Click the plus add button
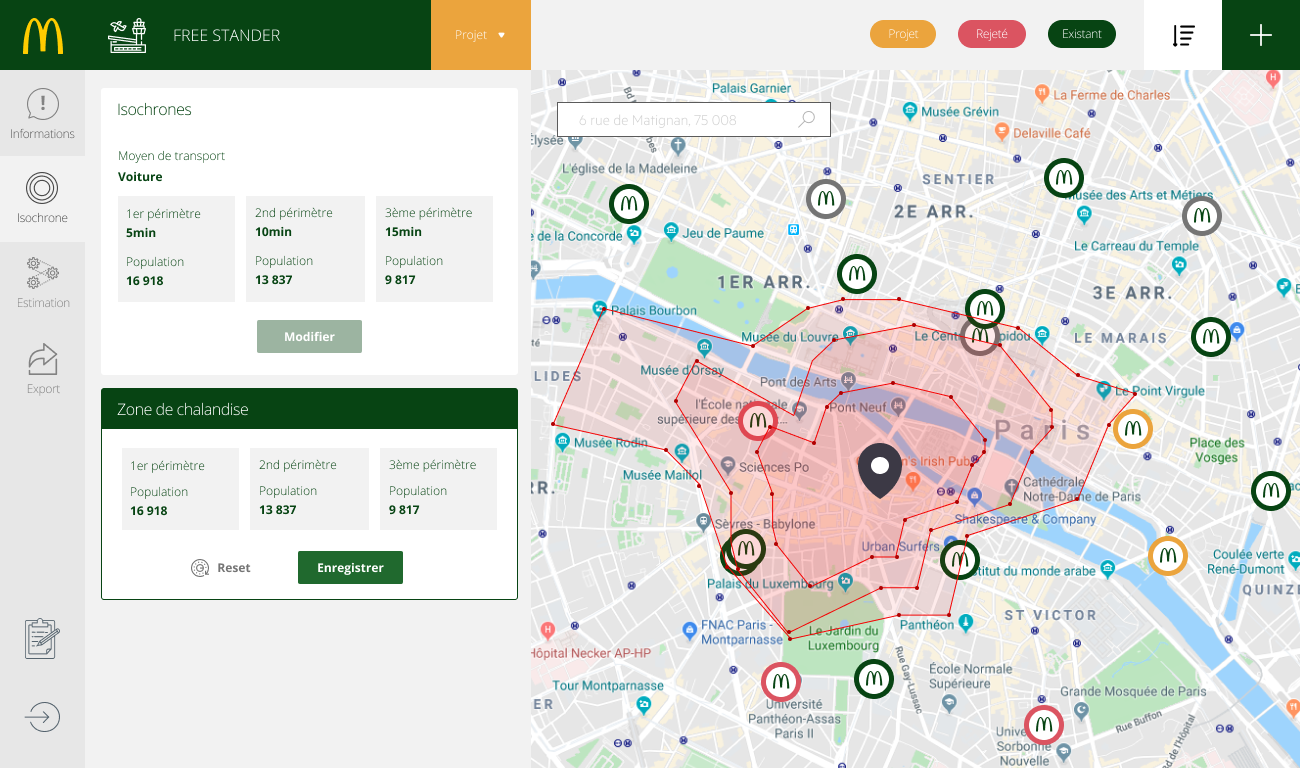 tap(1261, 35)
